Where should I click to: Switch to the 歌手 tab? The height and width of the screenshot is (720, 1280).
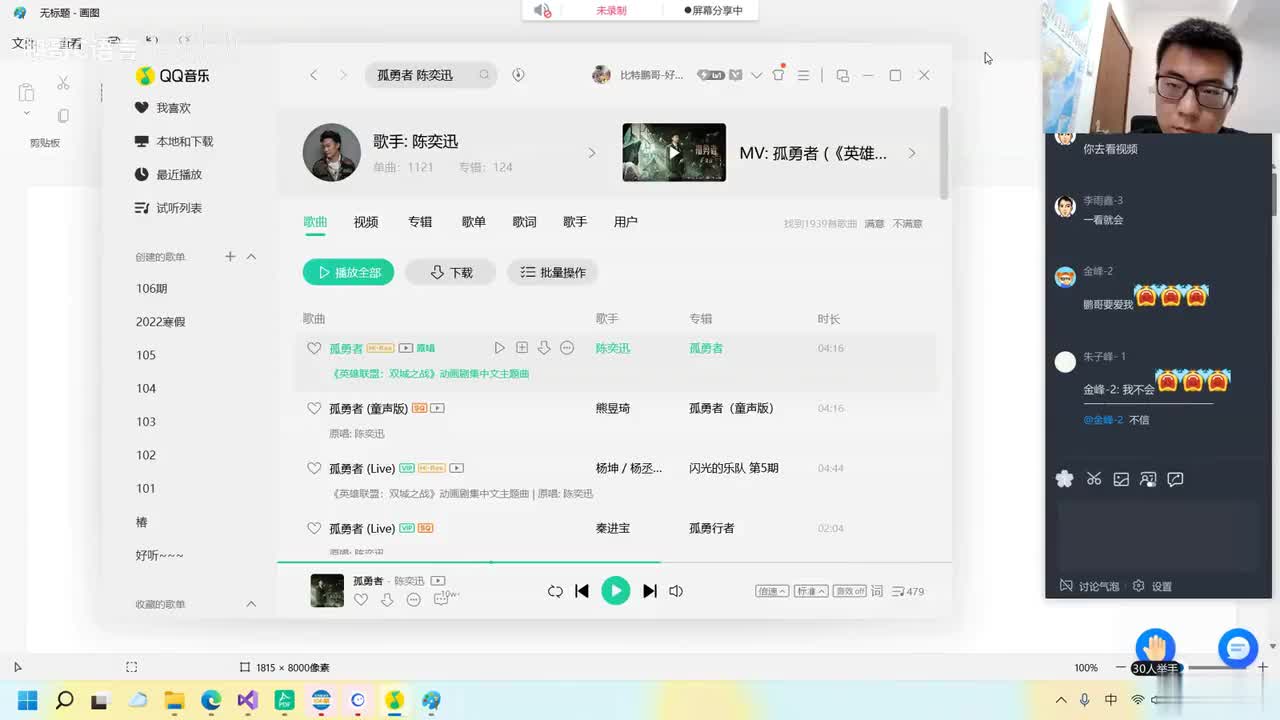[575, 222]
